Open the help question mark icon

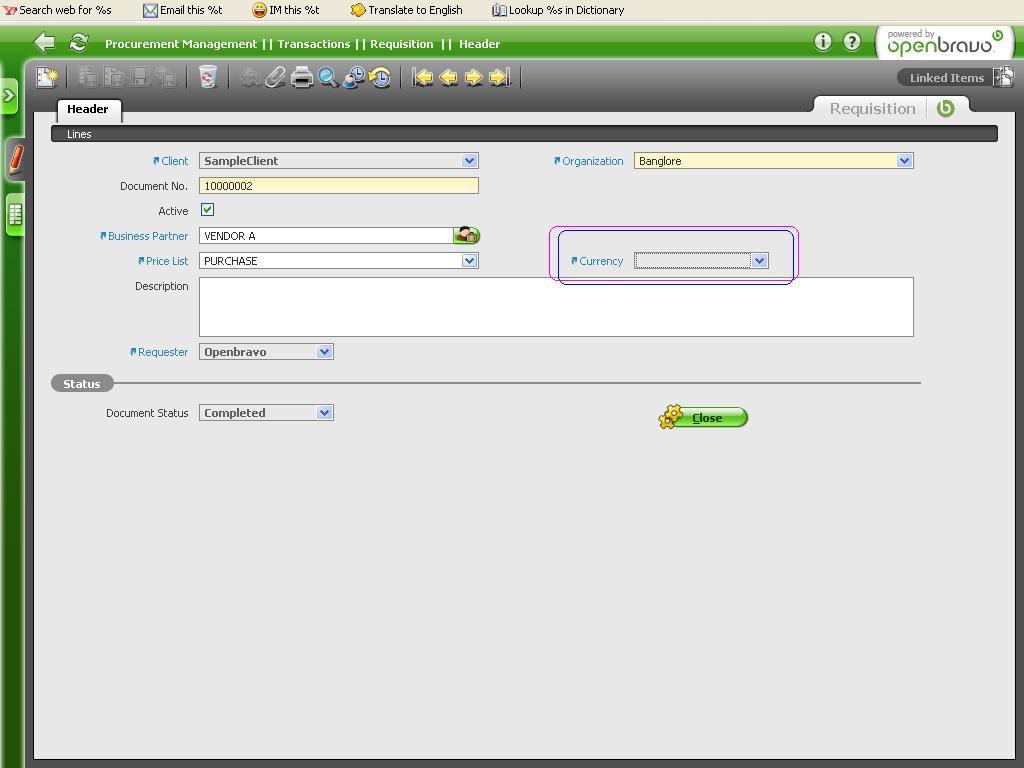tap(851, 42)
